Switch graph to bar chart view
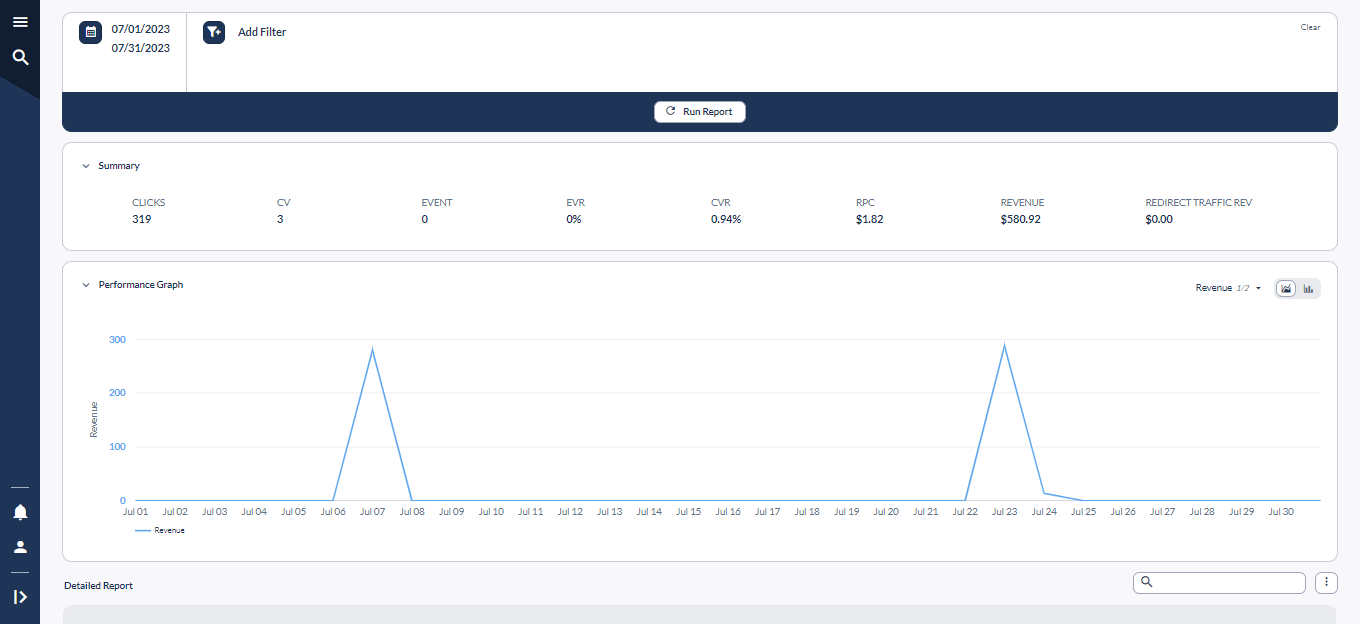The width and height of the screenshot is (1360, 624). (x=1308, y=288)
